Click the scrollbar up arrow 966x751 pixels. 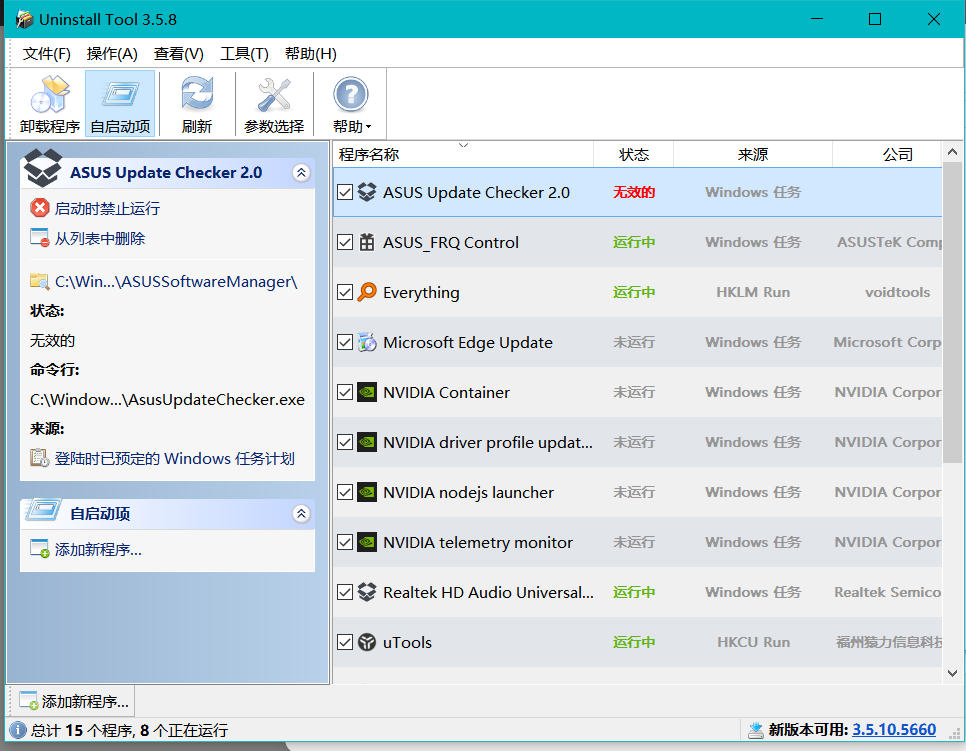(952, 152)
